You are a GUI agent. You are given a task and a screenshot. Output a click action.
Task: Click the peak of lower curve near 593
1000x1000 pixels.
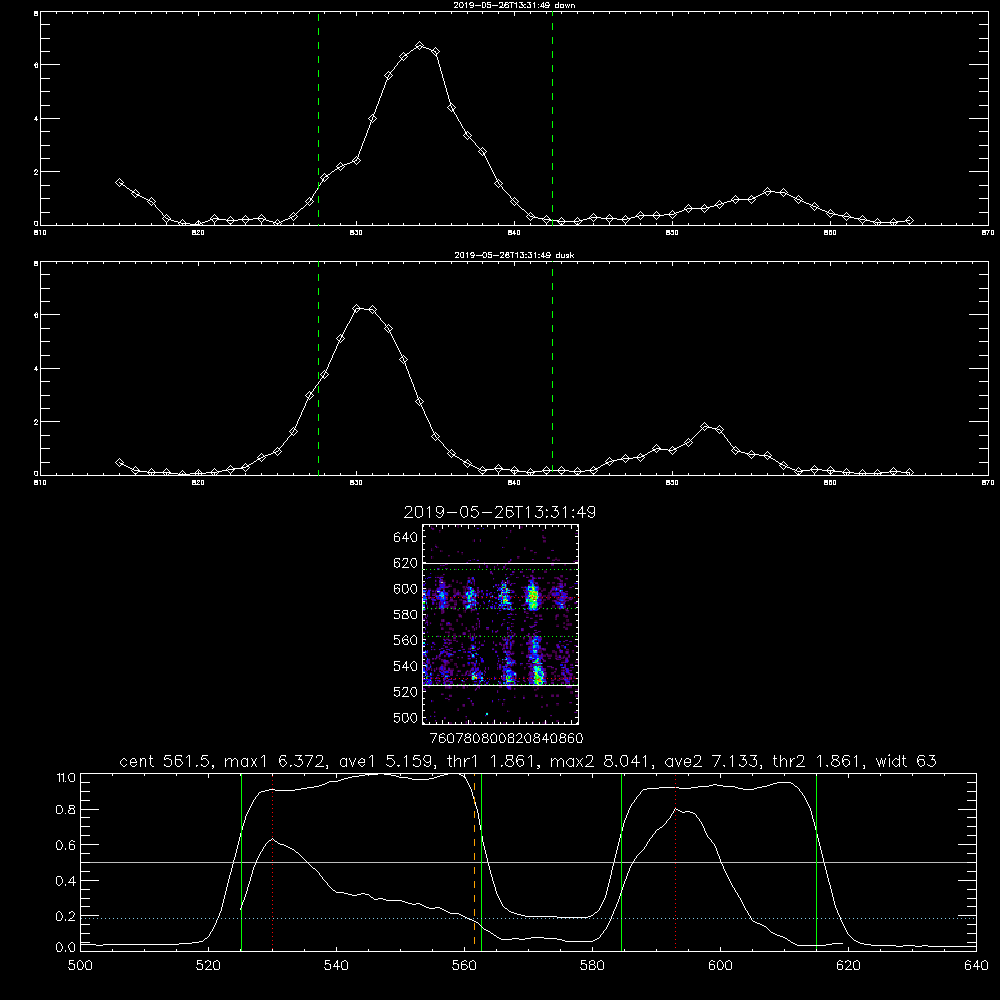[675, 809]
